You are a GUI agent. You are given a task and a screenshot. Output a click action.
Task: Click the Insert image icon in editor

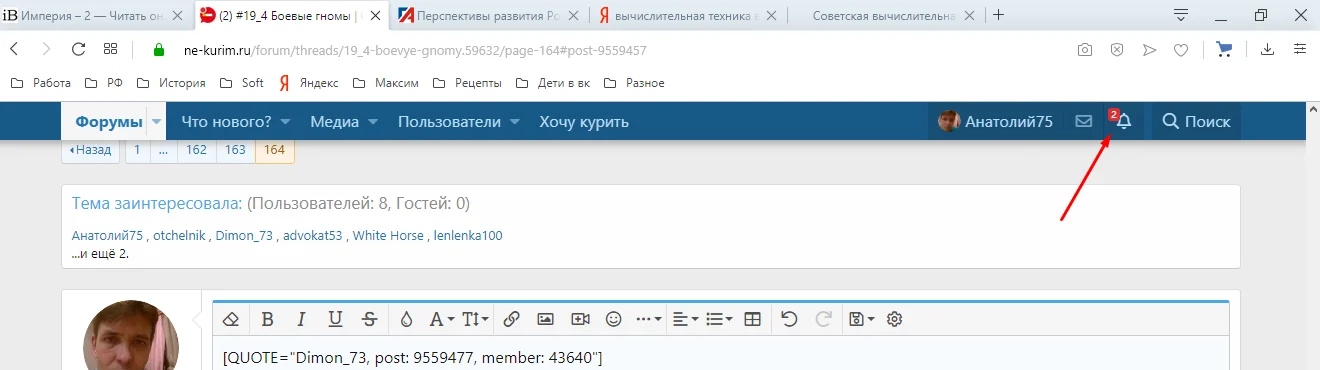[x=545, y=319]
